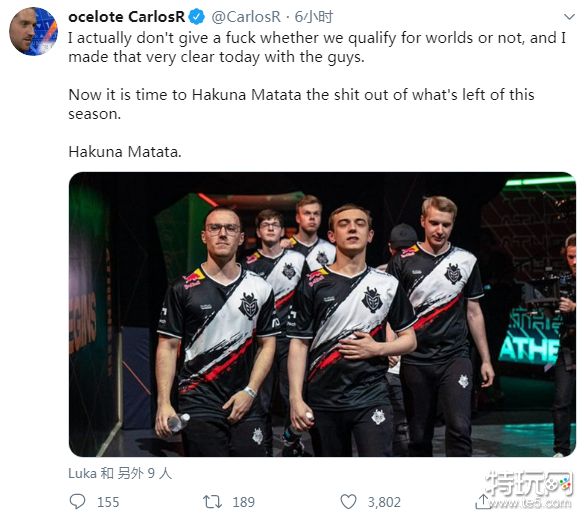This screenshot has width=585, height=519.
Task: Click the 特玩网 watermark logo
Action: pyautogui.click(x=529, y=484)
